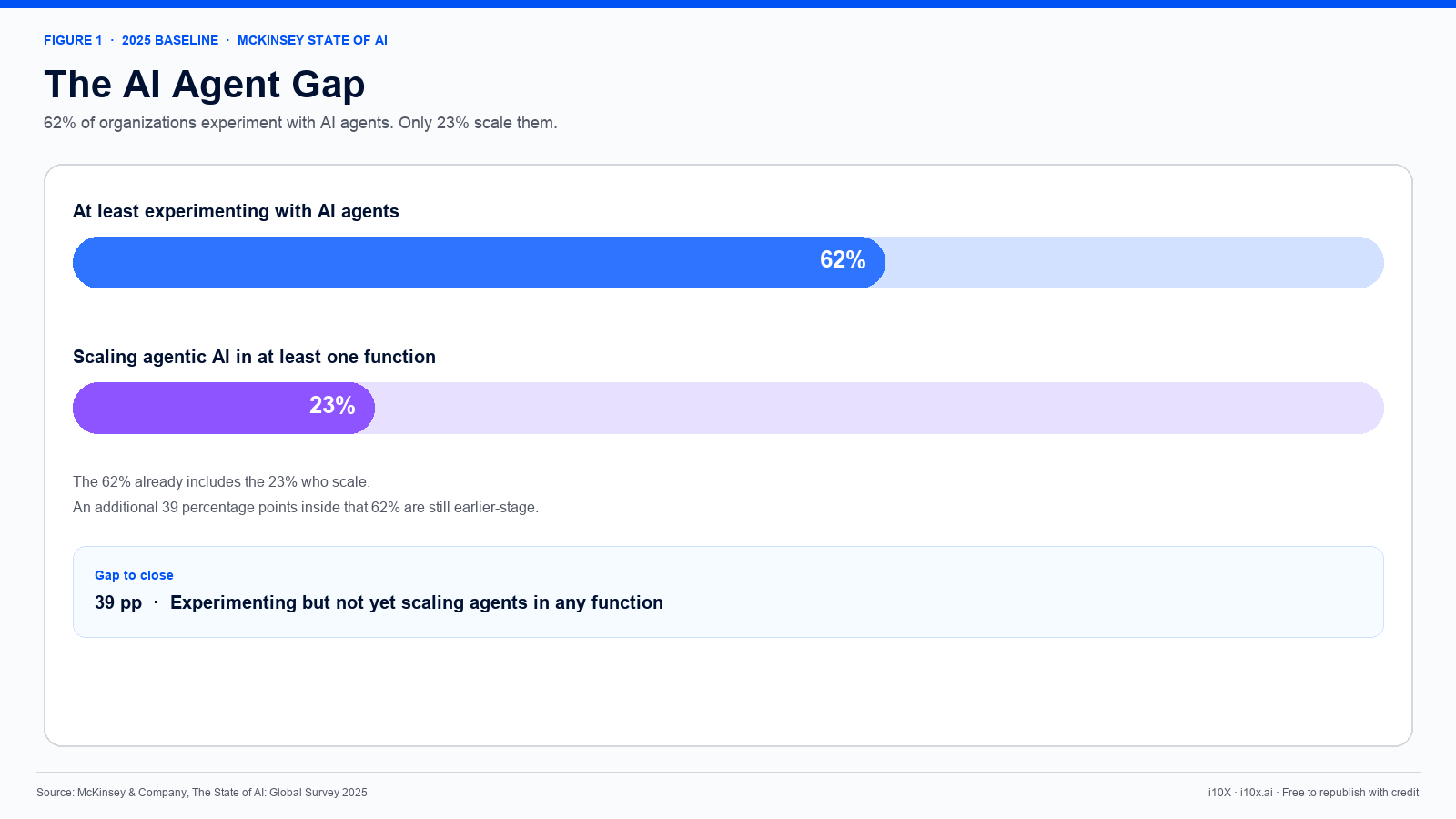Click the title 'The AI Agent Gap'
The width and height of the screenshot is (1456, 819).
coord(205,85)
